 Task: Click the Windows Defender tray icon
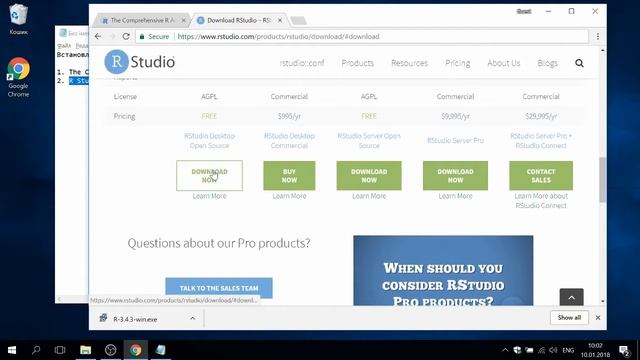(x=517, y=350)
